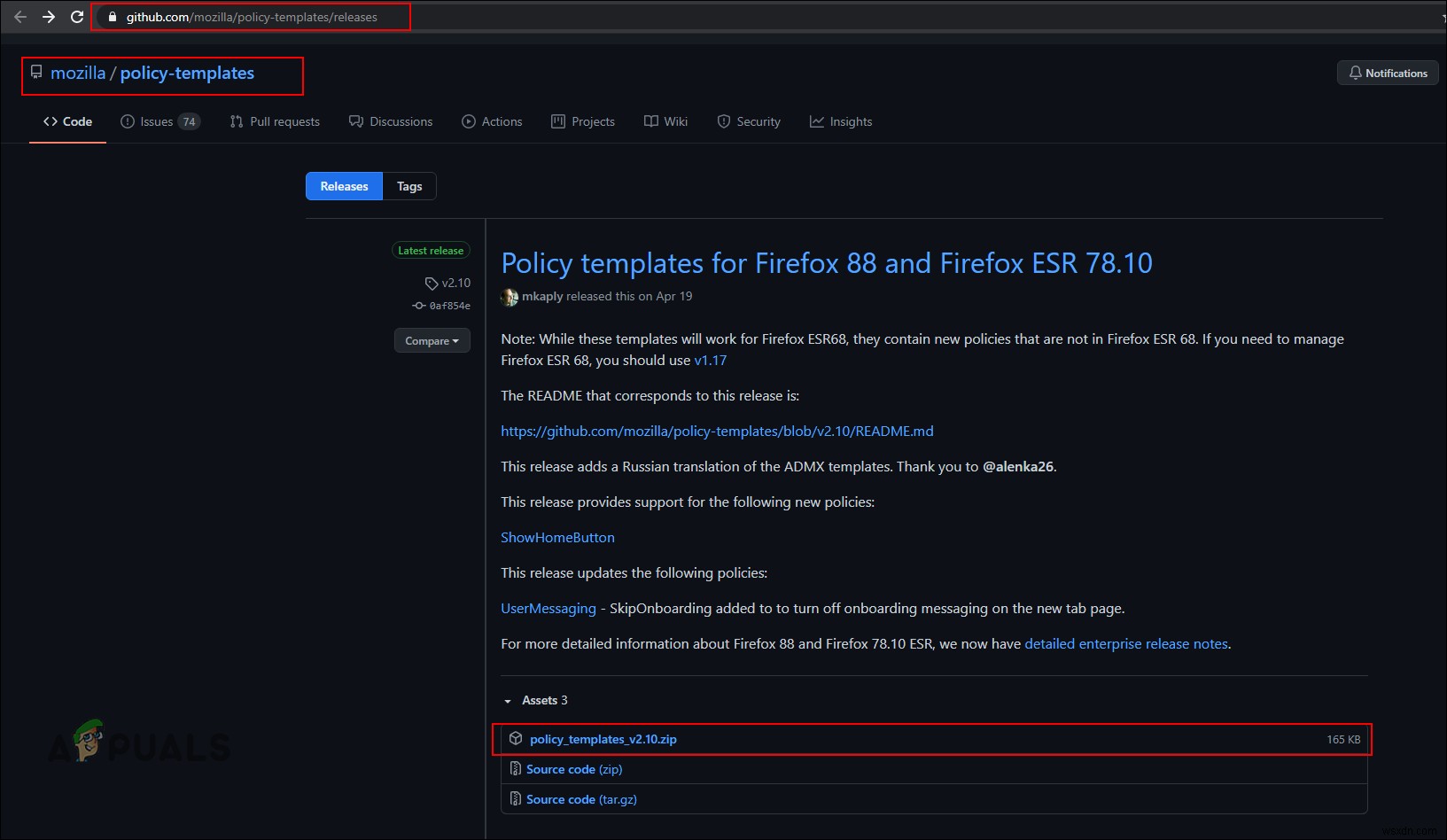
Task: Click the padlock icon in the address bar
Action: pos(113,17)
